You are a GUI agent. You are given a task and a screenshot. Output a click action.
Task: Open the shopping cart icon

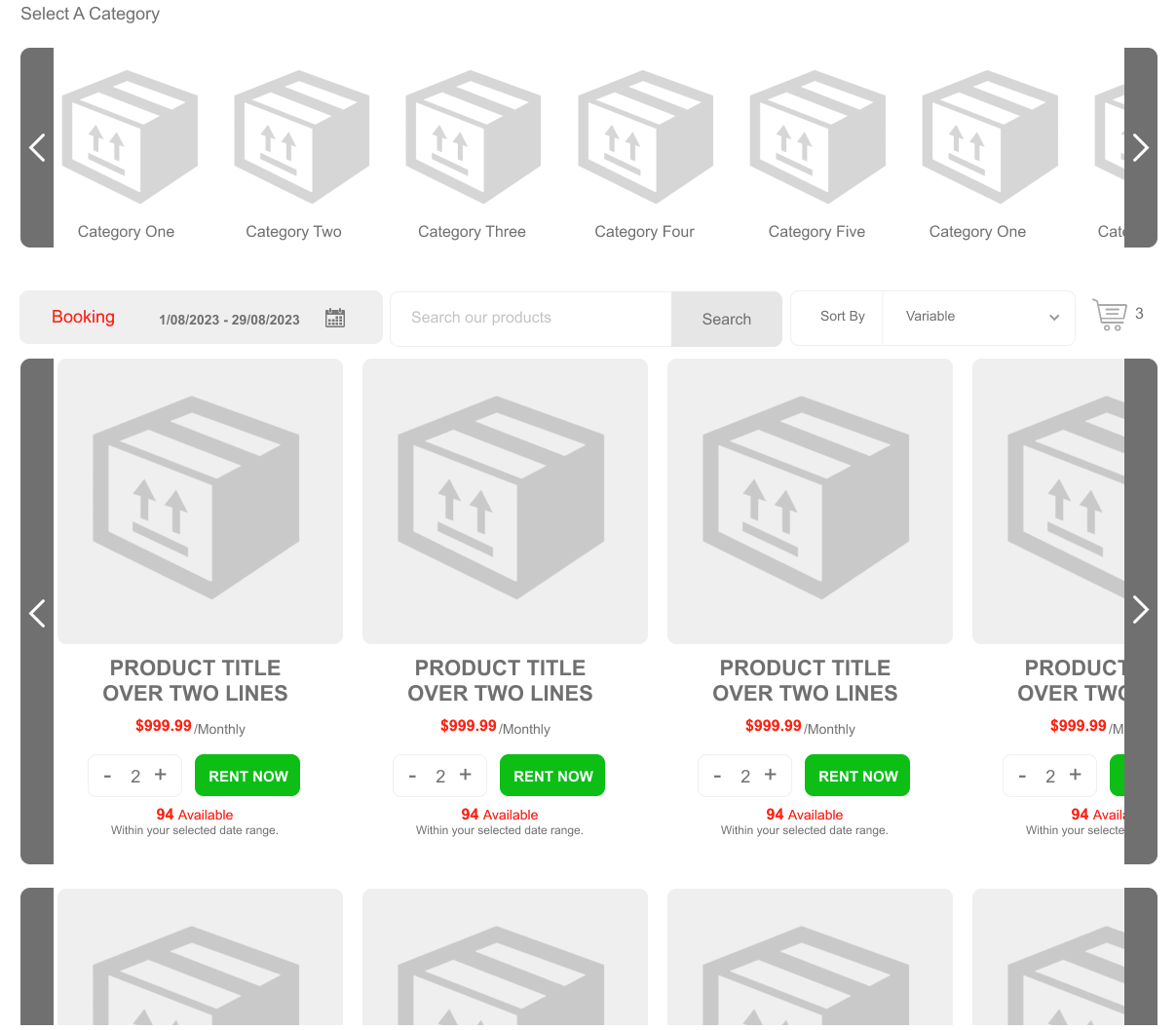[1110, 315]
